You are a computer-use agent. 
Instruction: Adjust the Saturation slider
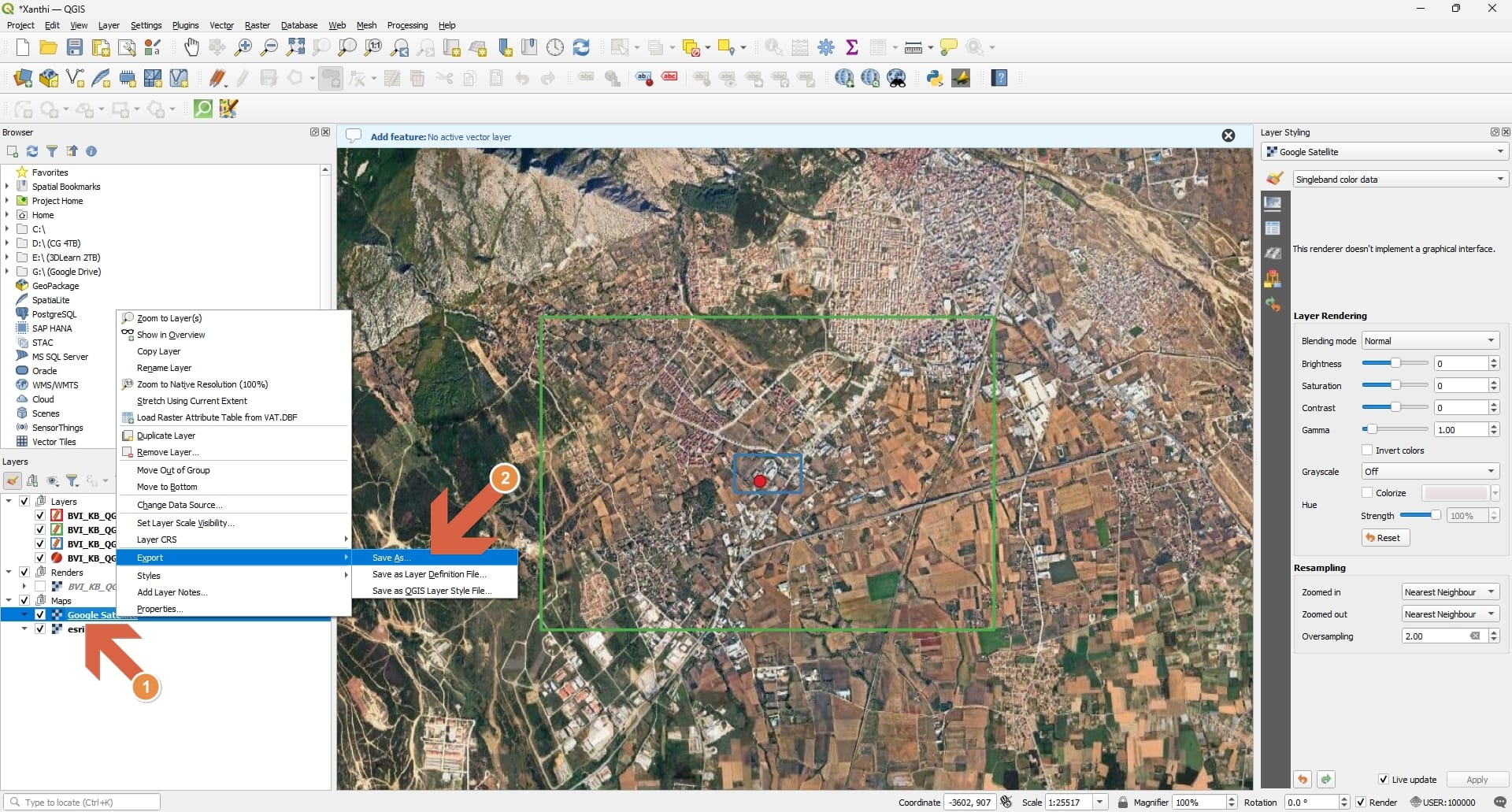(x=1395, y=385)
